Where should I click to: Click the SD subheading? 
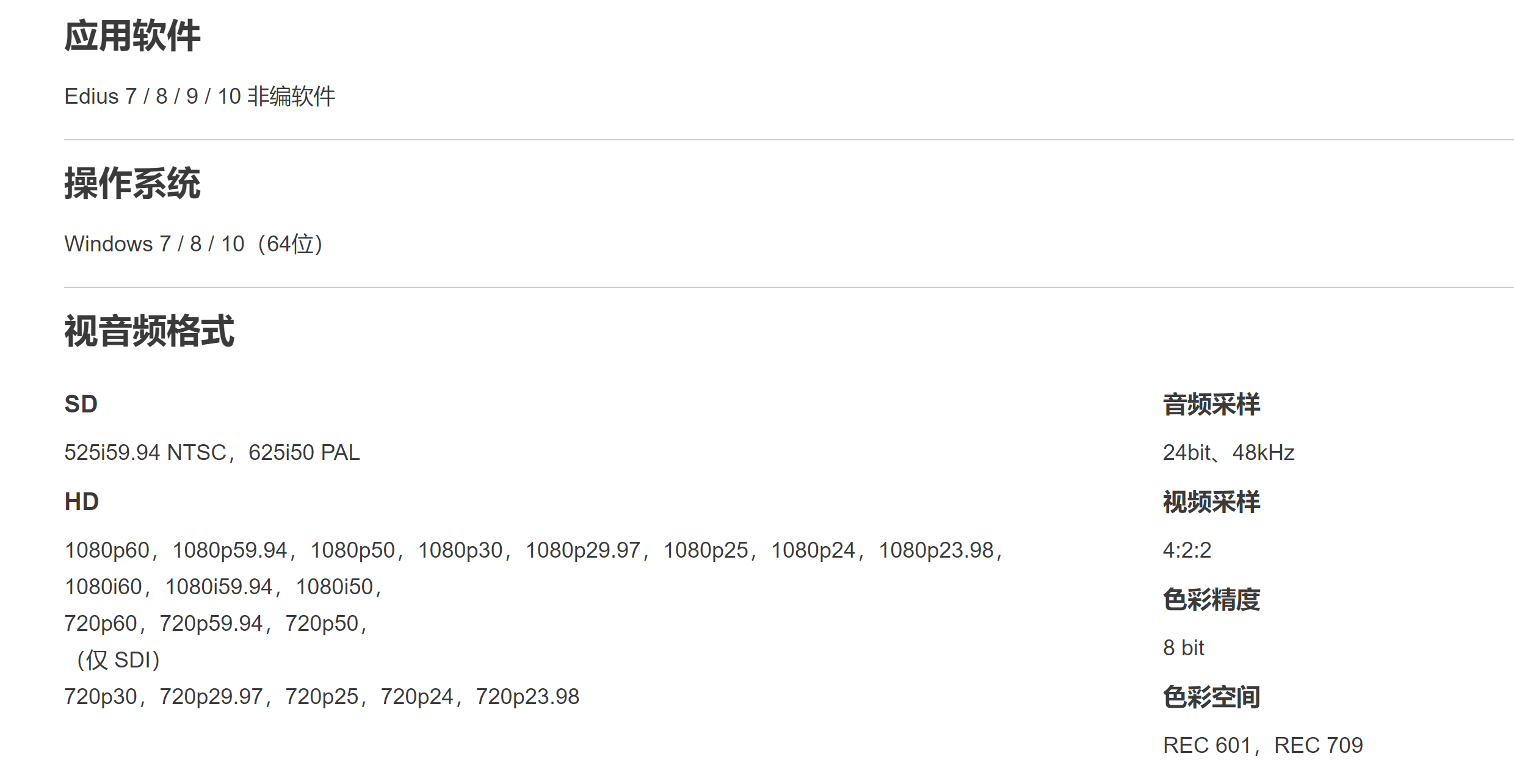pyautogui.click(x=81, y=404)
